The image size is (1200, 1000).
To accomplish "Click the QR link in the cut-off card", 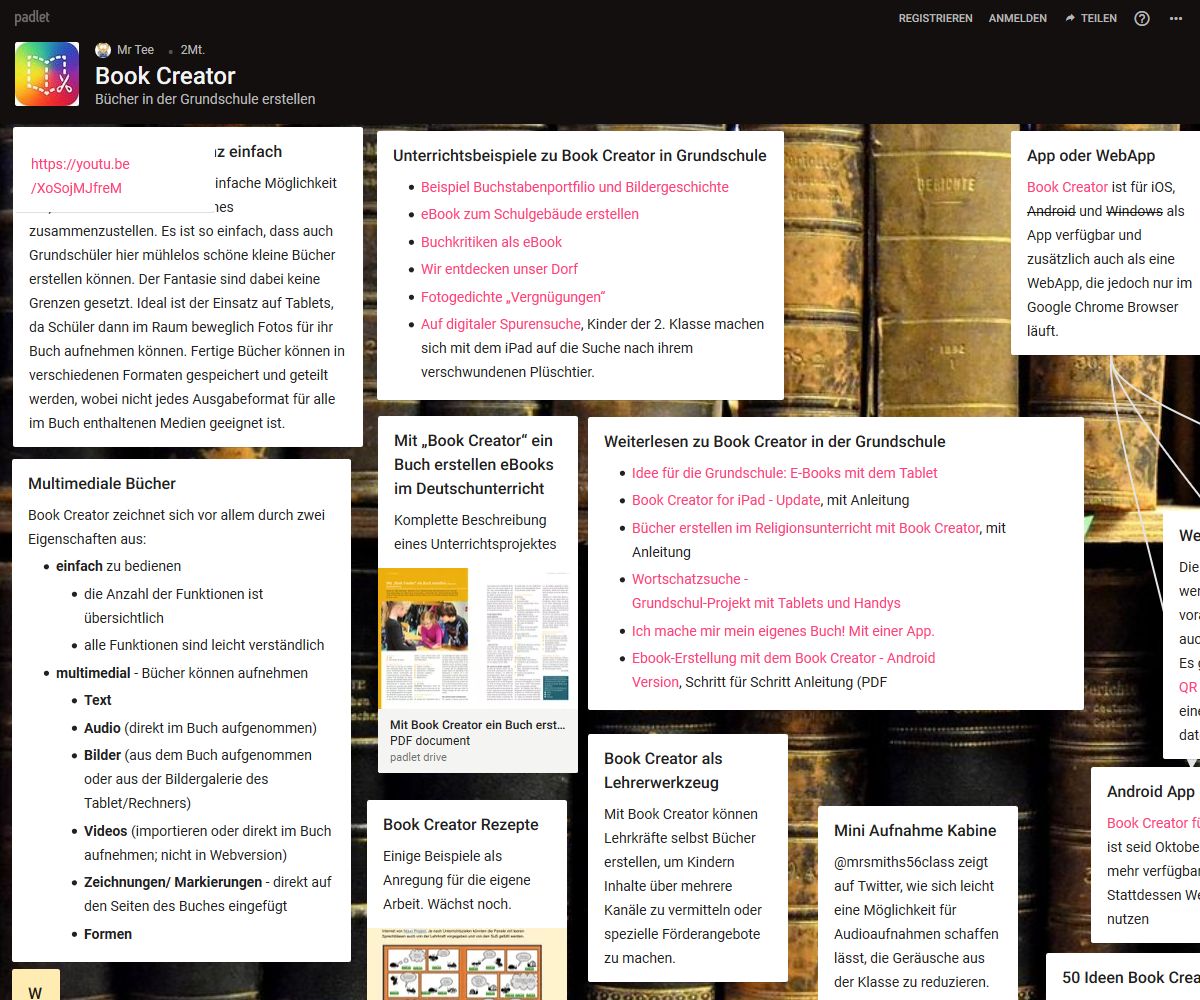I will coord(1188,687).
